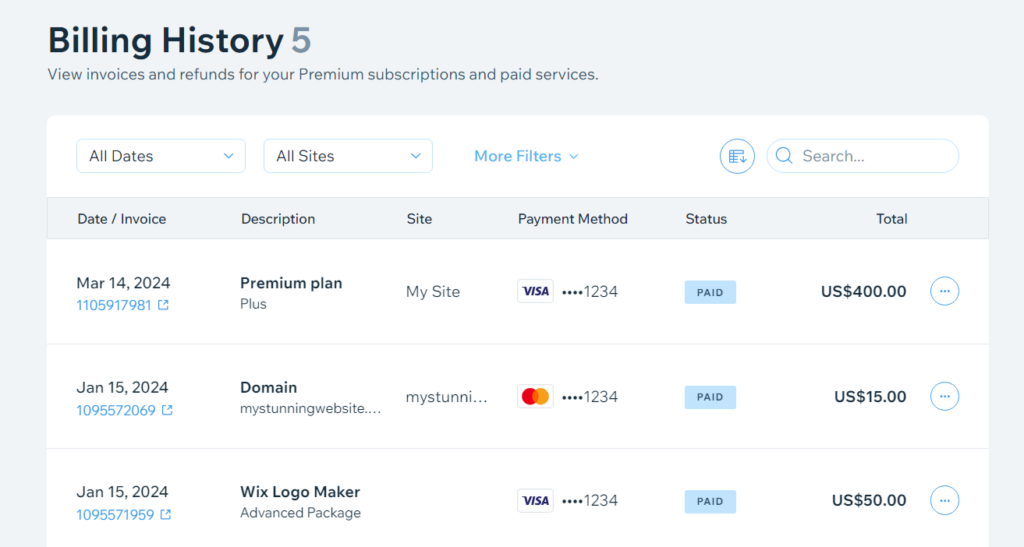Select the Premium plan description
The width and height of the screenshot is (1024, 547).
point(291,283)
